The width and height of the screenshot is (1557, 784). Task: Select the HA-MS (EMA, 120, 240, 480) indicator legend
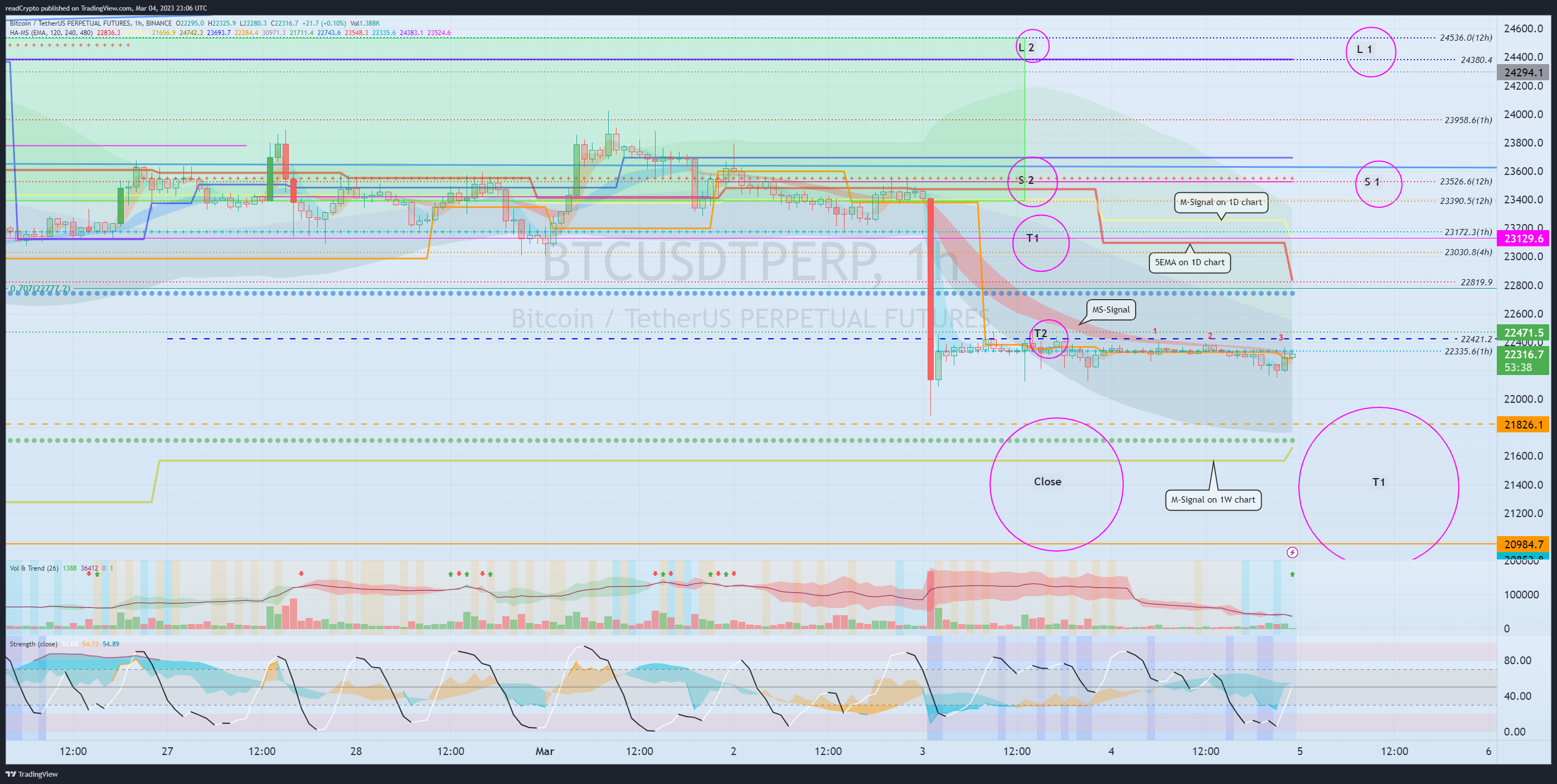coord(51,33)
